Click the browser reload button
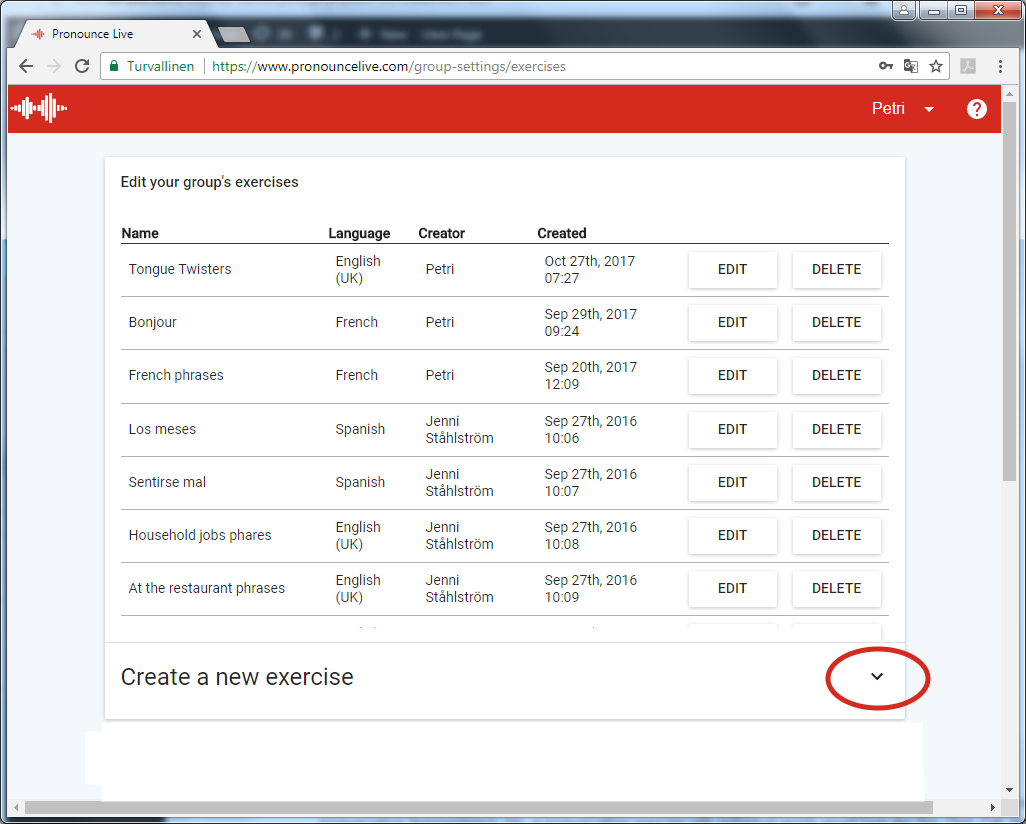The height and width of the screenshot is (824, 1026). (x=82, y=66)
